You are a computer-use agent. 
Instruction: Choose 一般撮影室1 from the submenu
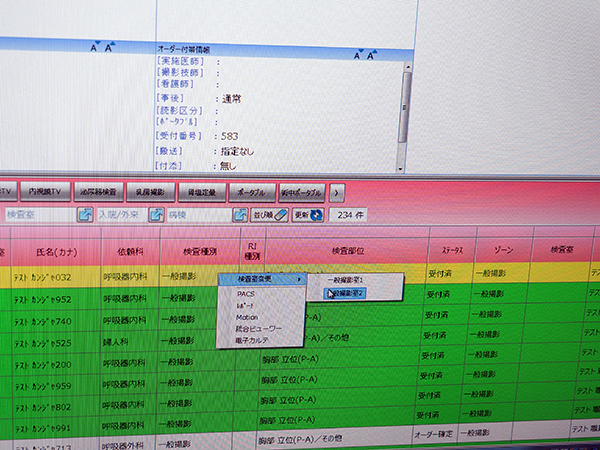pos(346,280)
